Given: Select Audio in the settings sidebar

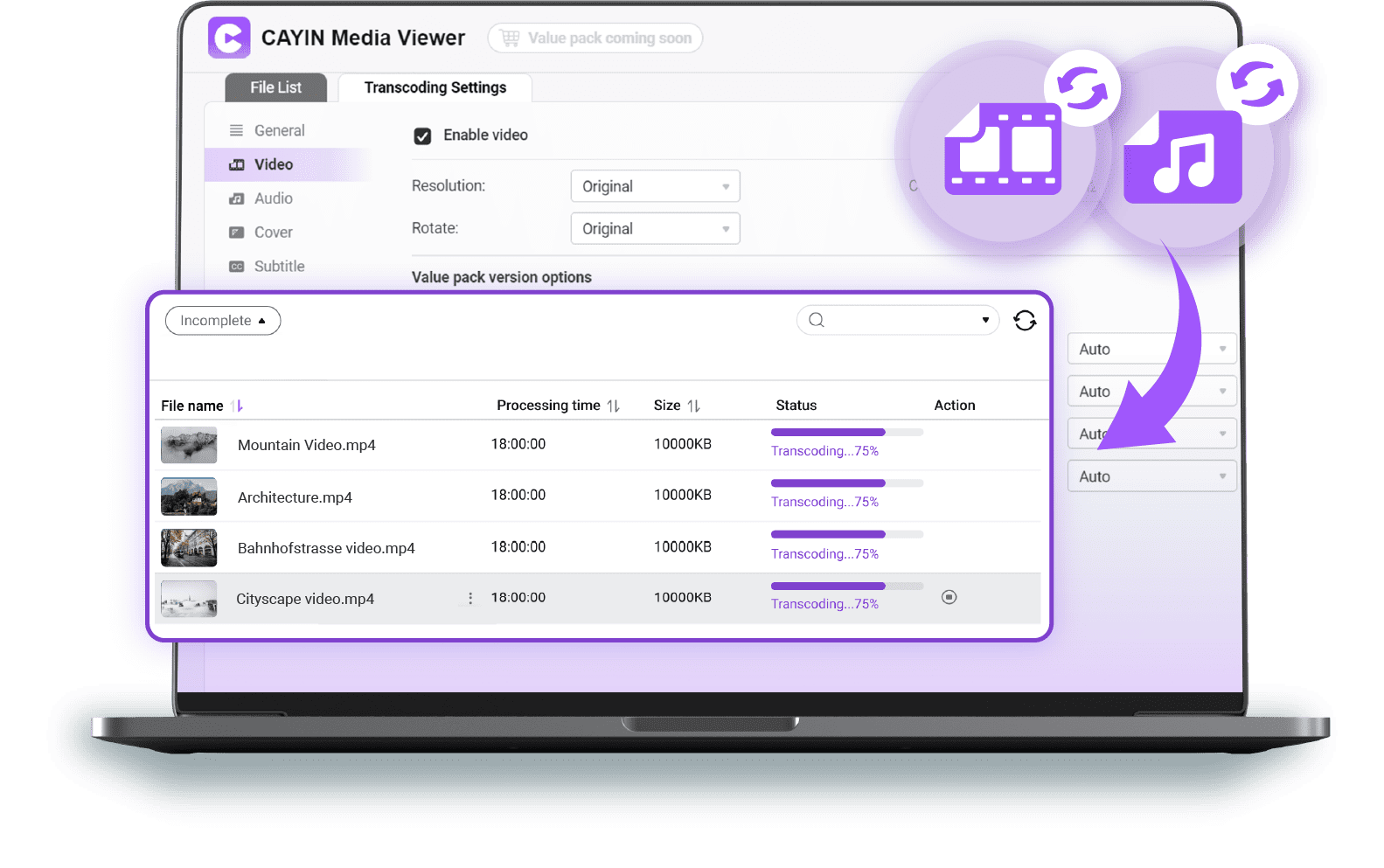Looking at the screenshot, I should (x=274, y=198).
